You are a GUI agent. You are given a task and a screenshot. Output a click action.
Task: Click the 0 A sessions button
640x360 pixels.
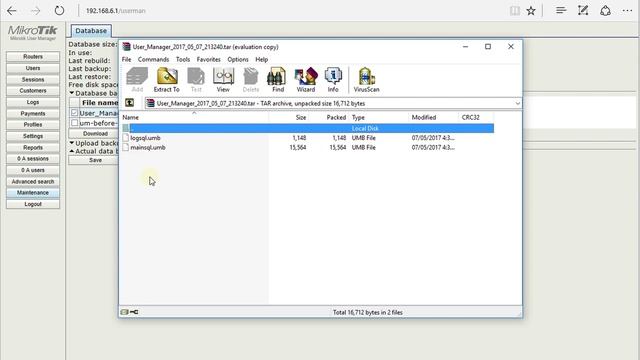click(33, 158)
